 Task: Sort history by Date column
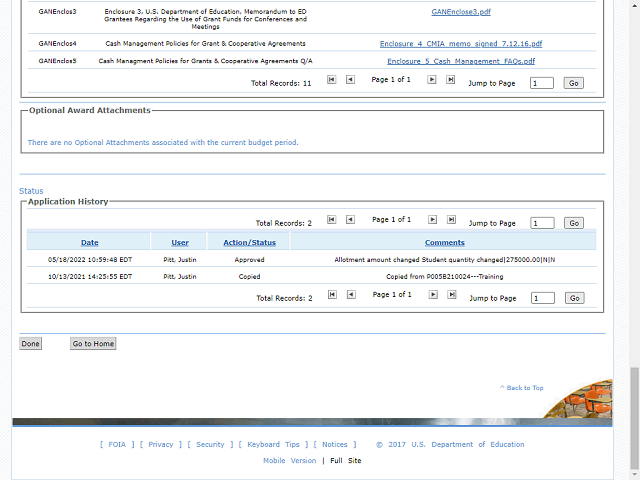(x=89, y=242)
